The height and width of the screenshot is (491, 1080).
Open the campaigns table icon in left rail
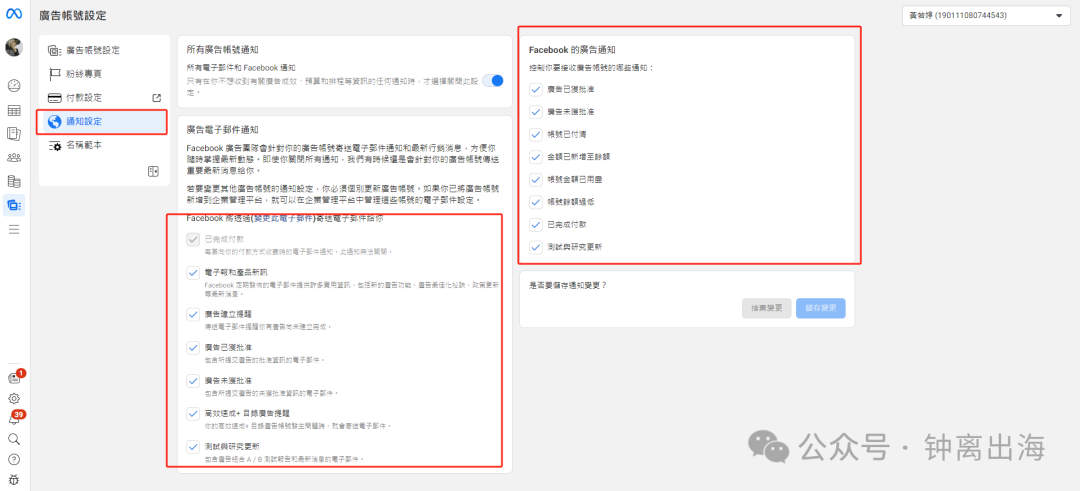[14, 110]
